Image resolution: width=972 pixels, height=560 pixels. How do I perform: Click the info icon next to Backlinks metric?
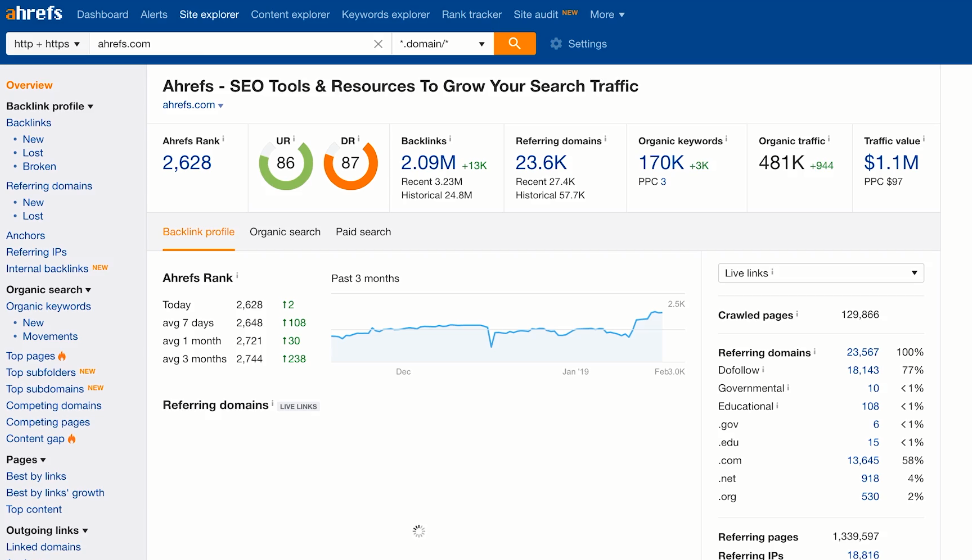450,139
